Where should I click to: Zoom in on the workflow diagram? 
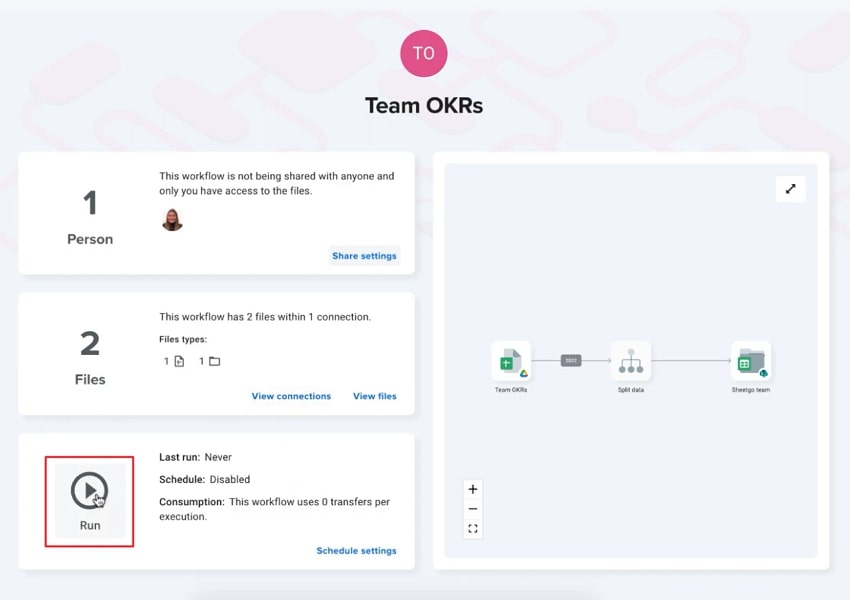(x=473, y=489)
